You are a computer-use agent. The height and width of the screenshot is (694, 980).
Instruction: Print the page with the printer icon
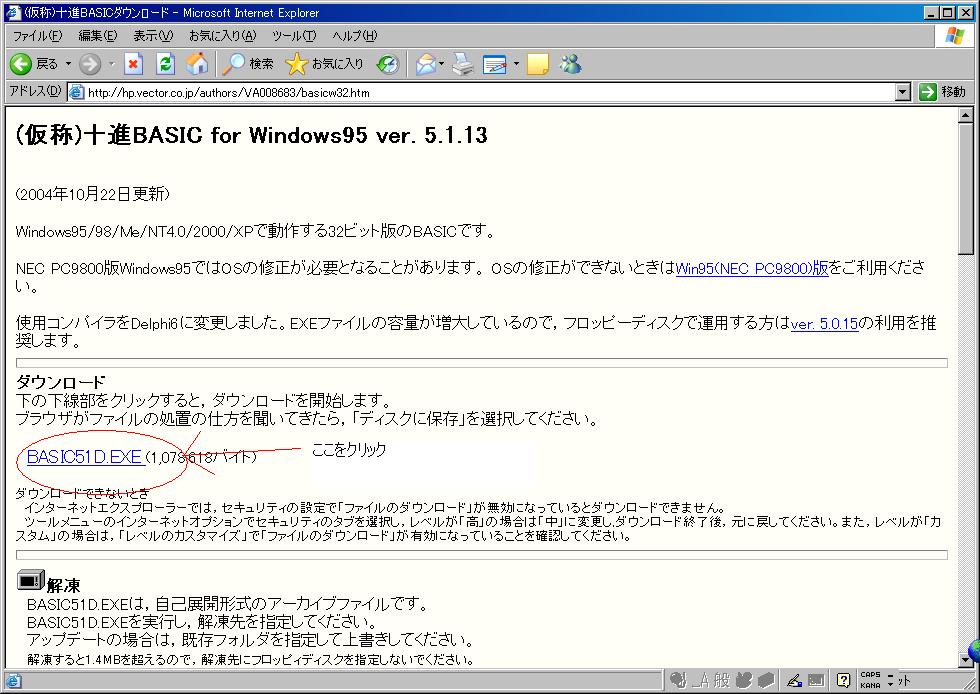(463, 64)
